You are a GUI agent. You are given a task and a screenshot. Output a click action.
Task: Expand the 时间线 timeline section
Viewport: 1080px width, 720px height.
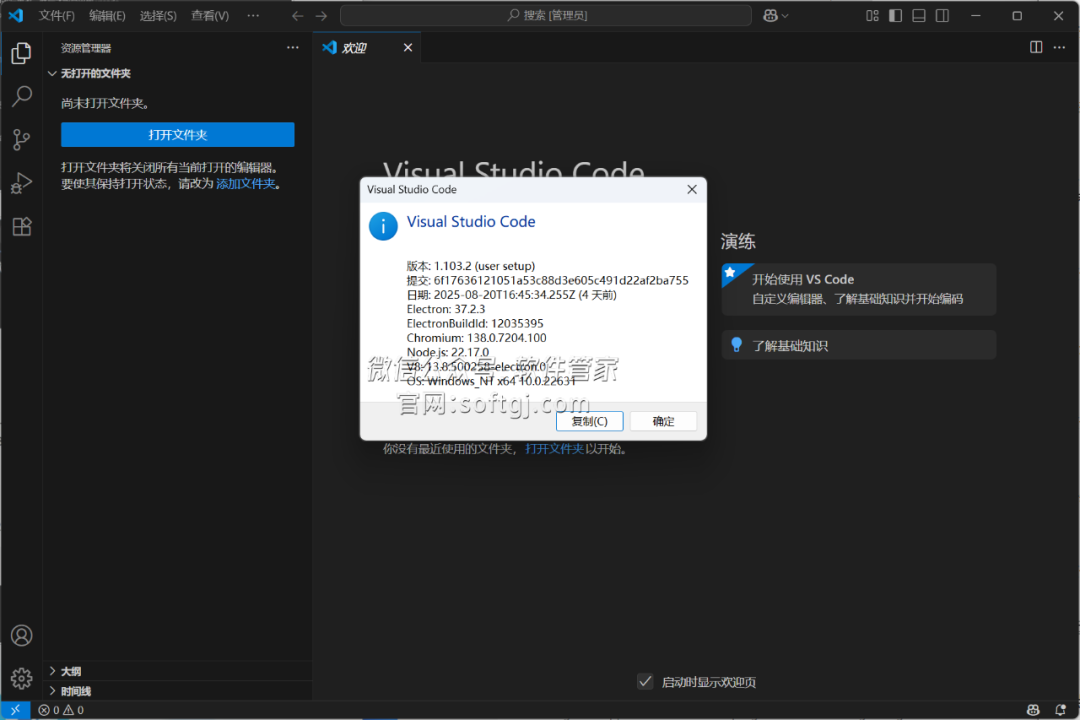pyautogui.click(x=75, y=691)
